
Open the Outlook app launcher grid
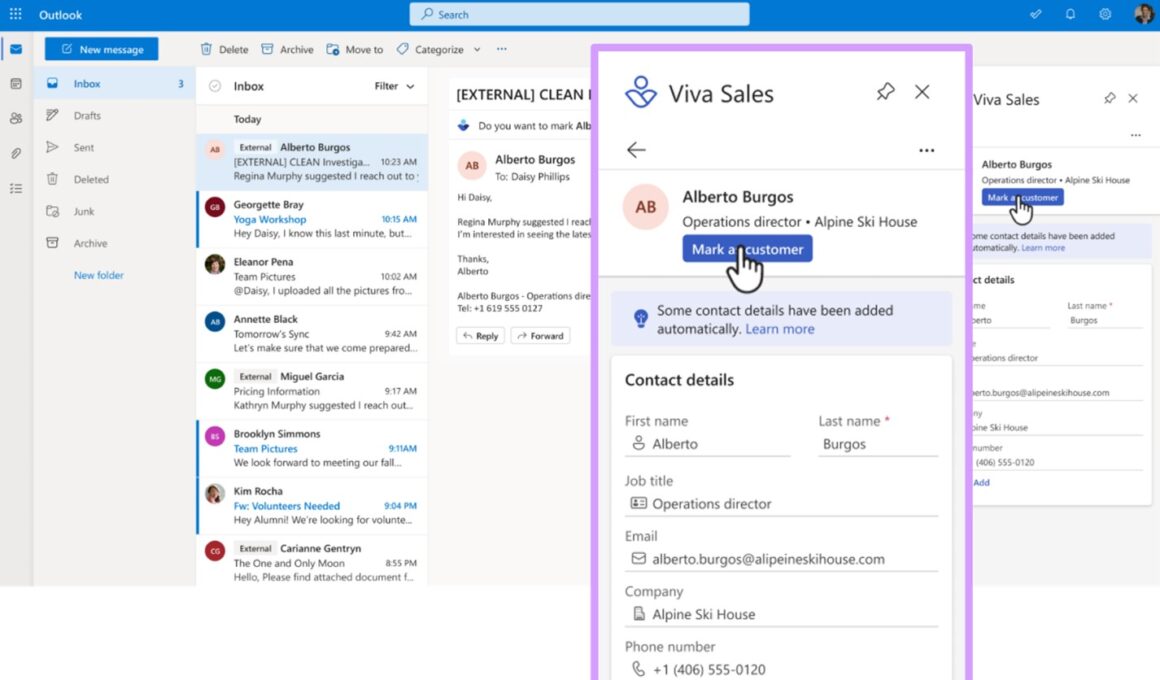click(x=15, y=14)
